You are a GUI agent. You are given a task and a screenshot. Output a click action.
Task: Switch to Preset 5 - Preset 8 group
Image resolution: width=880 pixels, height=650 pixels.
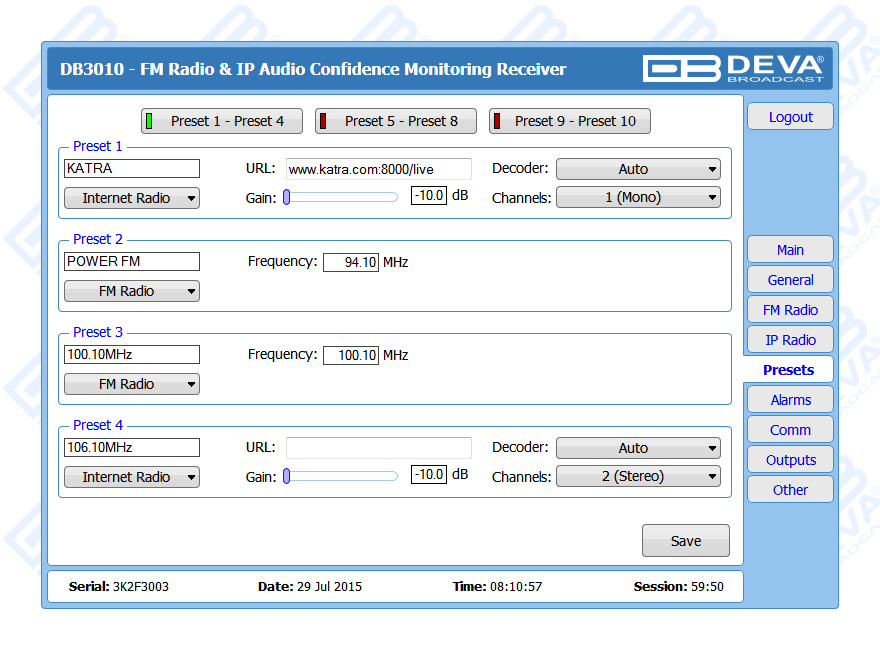pyautogui.click(x=396, y=121)
